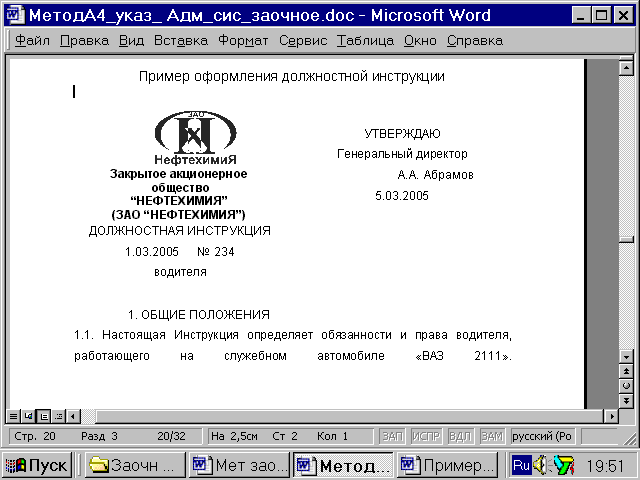The width and height of the screenshot is (640, 480).
Task: Click the speaker volume tray icon
Action: [x=541, y=465]
